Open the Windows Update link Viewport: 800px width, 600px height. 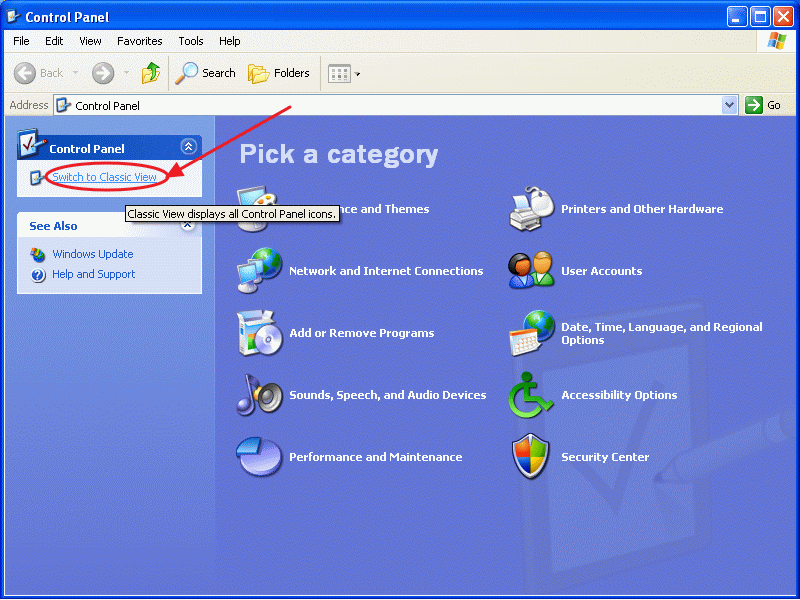click(x=93, y=254)
